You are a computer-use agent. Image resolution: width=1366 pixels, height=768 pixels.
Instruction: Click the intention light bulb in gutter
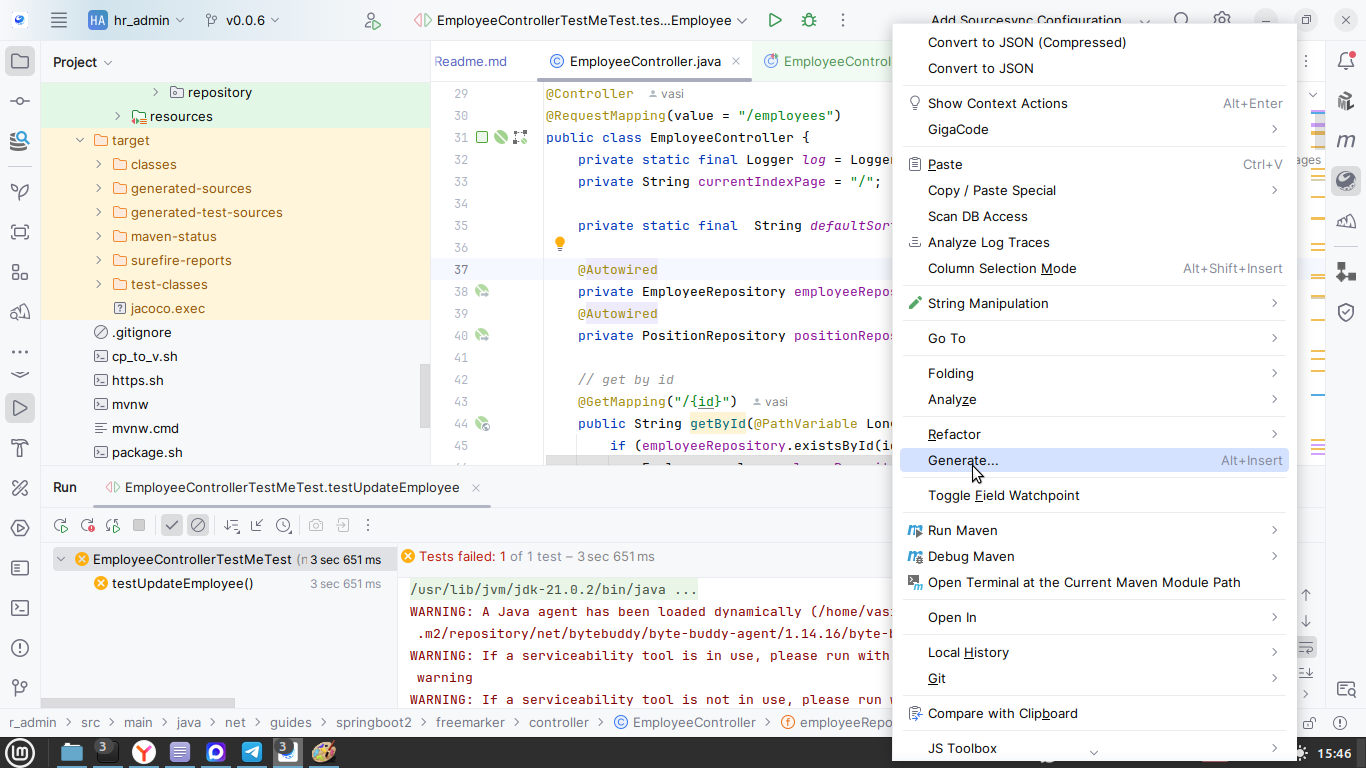click(x=560, y=244)
